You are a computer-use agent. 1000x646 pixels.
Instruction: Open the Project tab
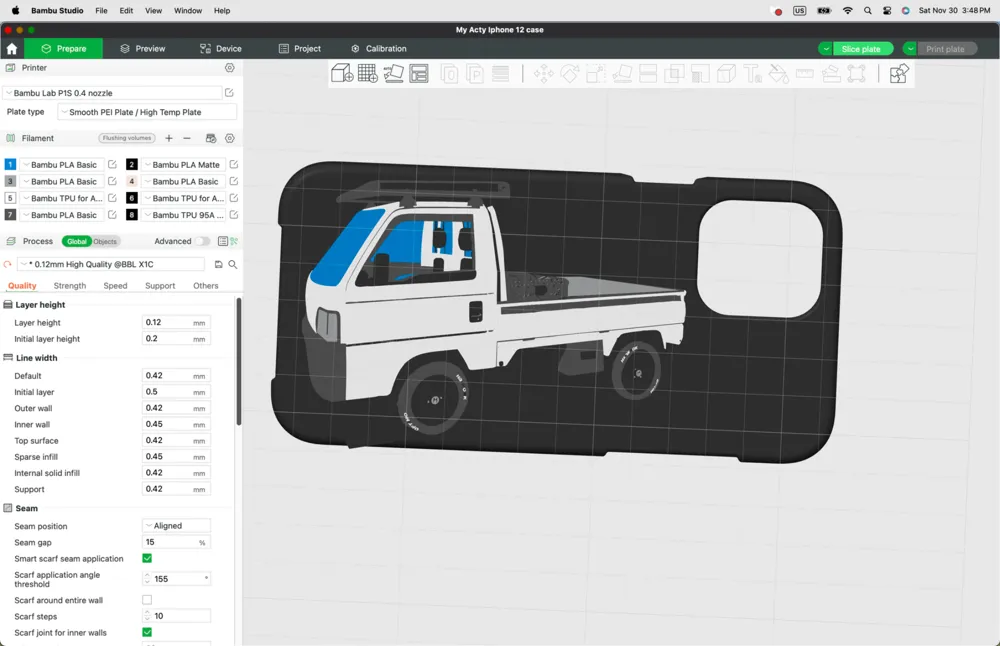click(300, 48)
